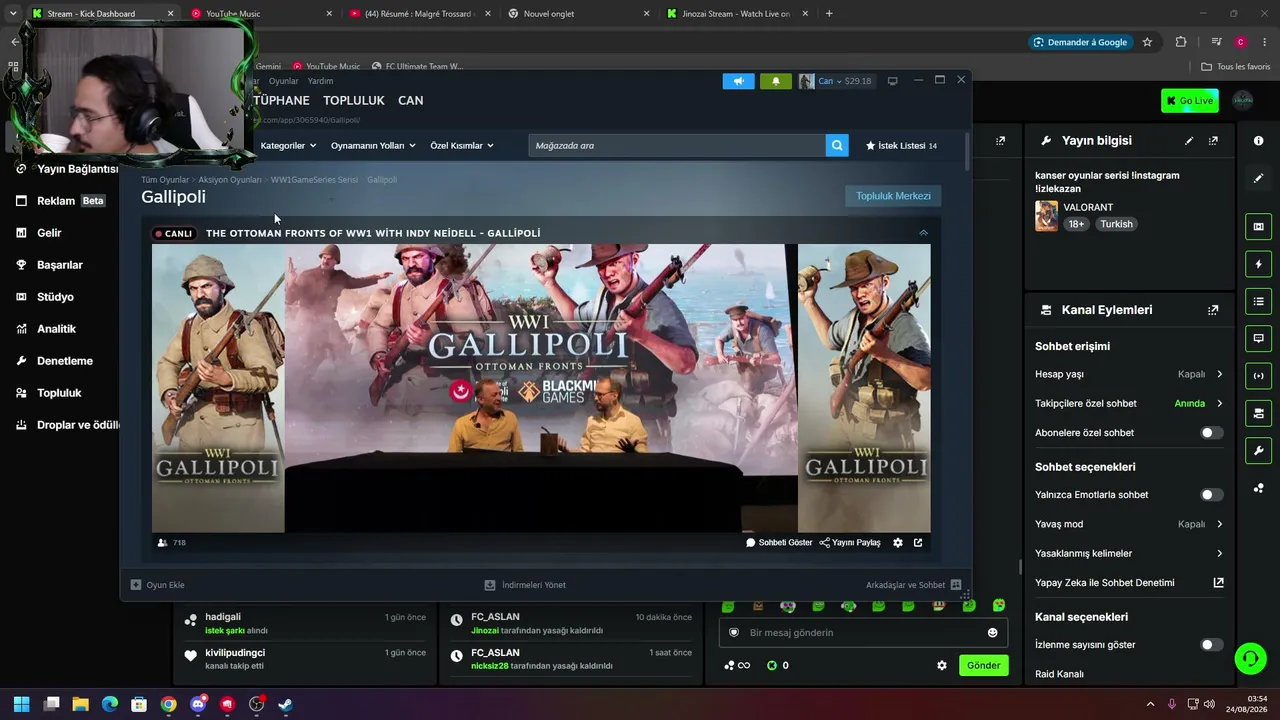The image size is (1280, 720).
Task: Open File Explorer from the taskbar
Action: pos(80,704)
